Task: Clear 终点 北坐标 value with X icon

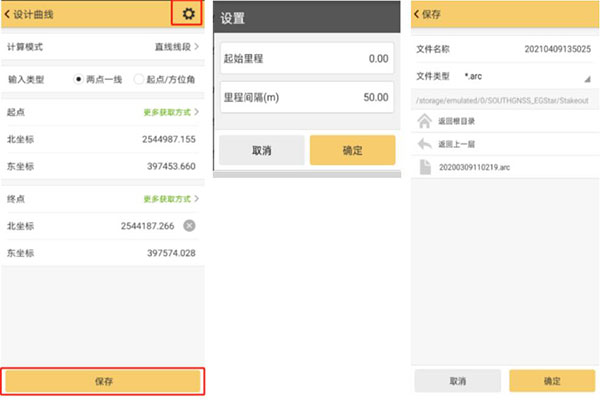Action: click(189, 225)
